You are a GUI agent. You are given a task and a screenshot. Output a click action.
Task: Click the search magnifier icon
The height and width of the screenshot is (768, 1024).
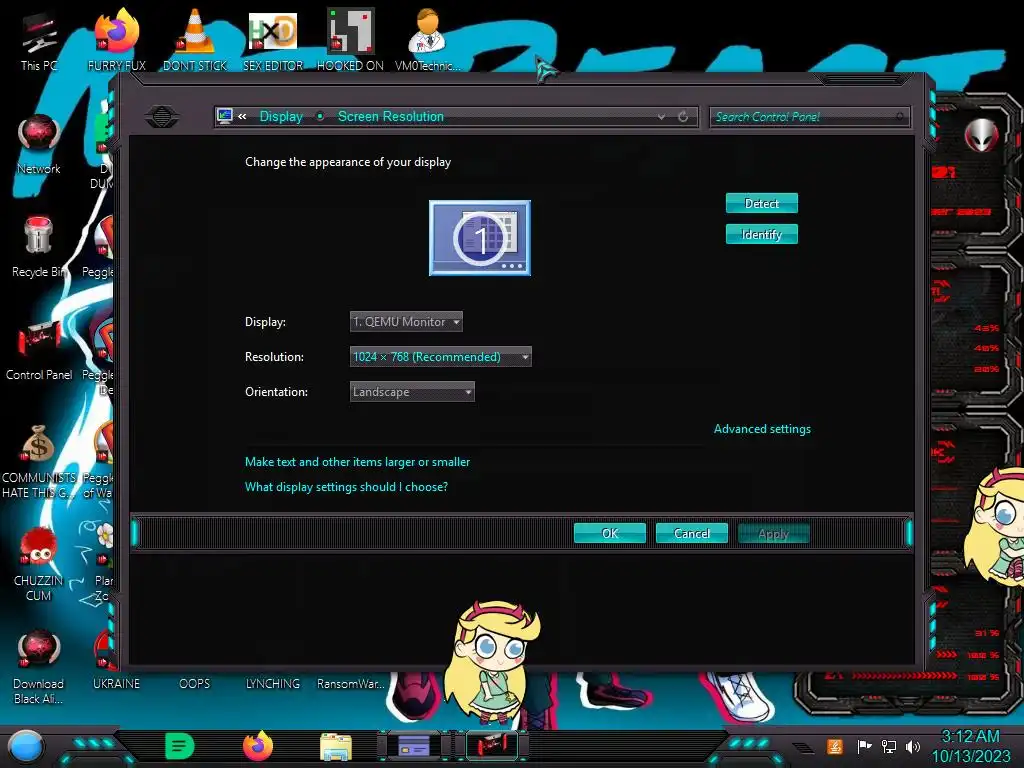click(x=900, y=116)
